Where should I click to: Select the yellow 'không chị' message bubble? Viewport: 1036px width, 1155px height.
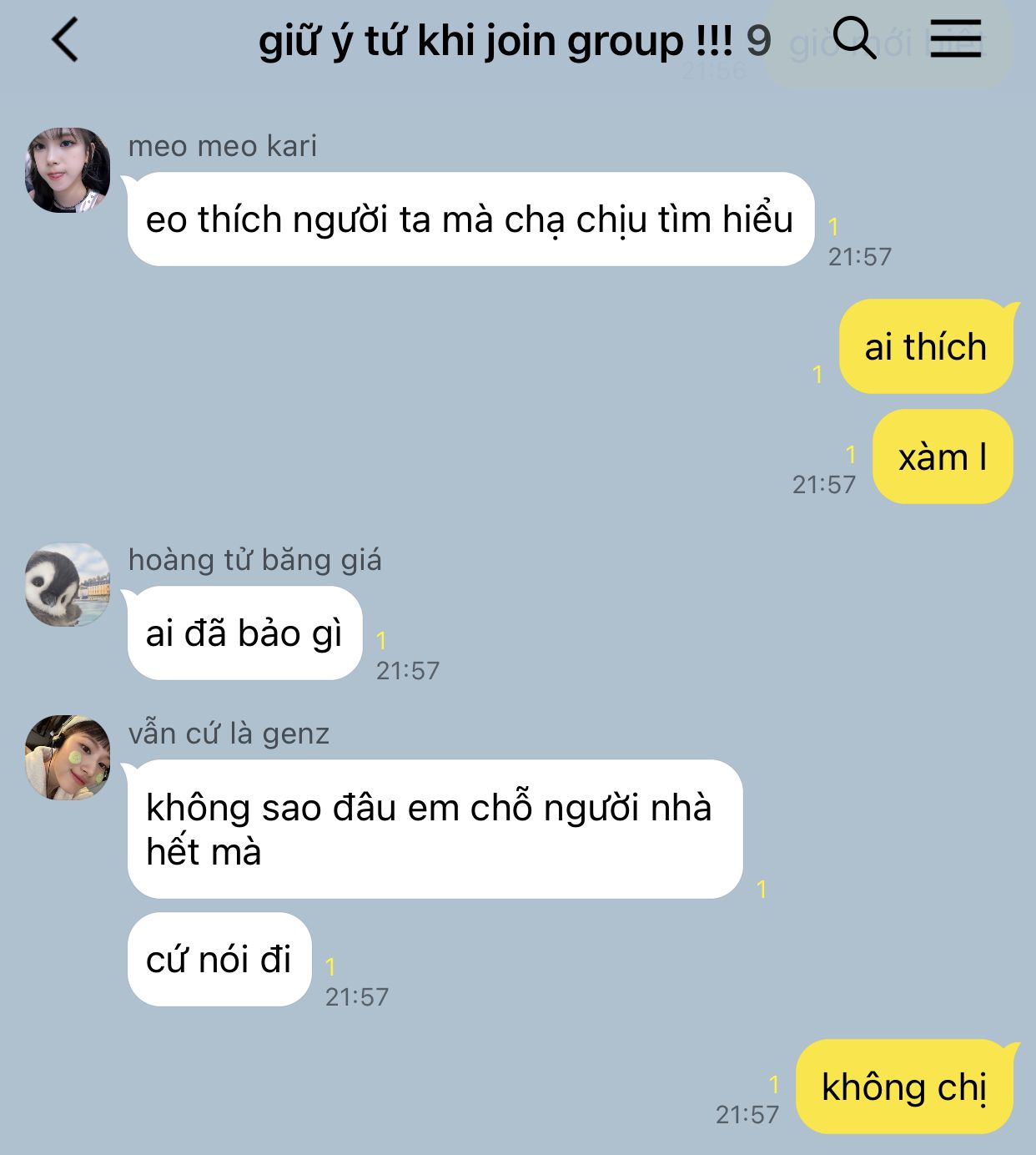click(905, 1087)
